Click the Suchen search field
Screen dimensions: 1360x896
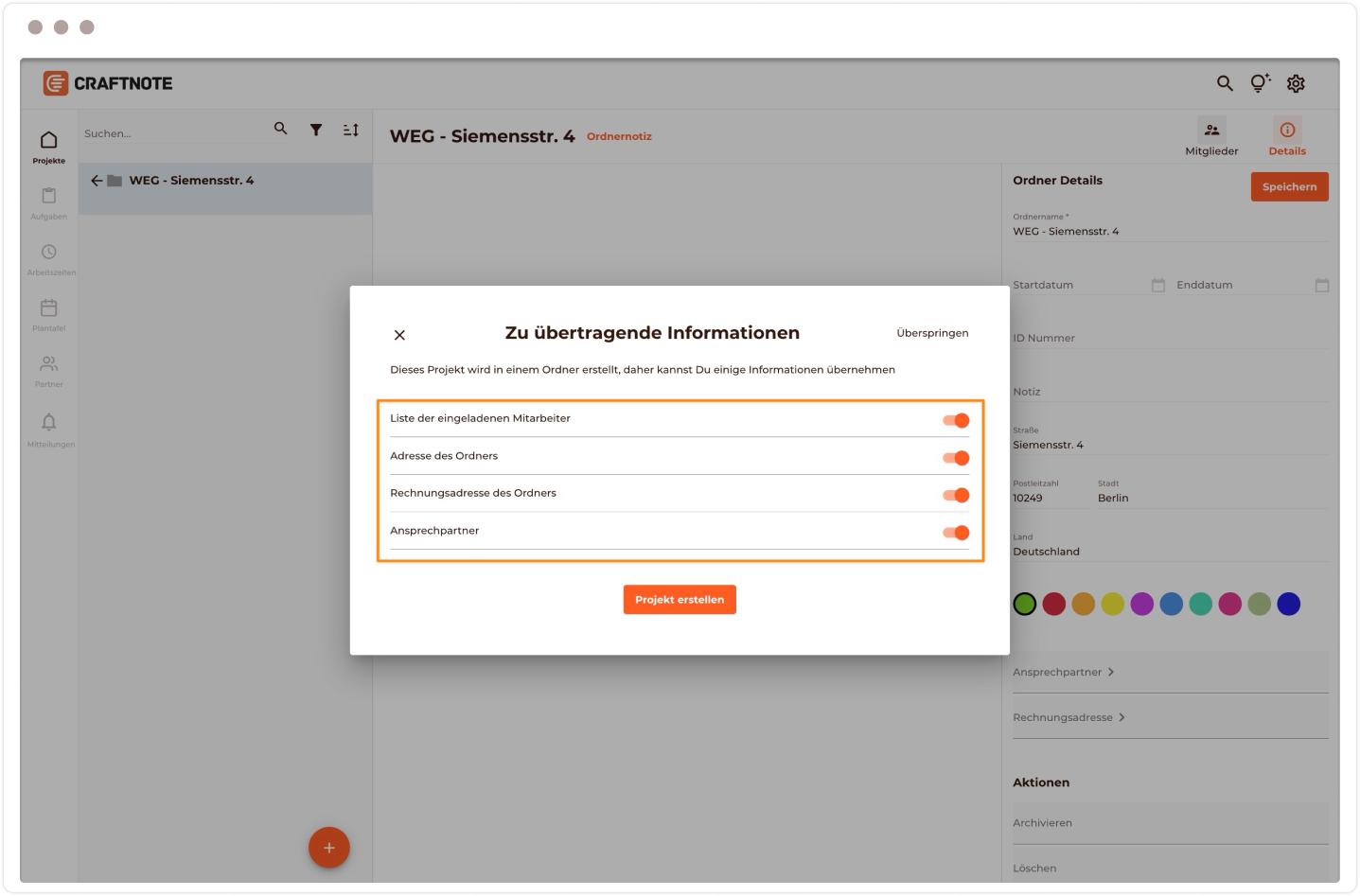tap(170, 133)
